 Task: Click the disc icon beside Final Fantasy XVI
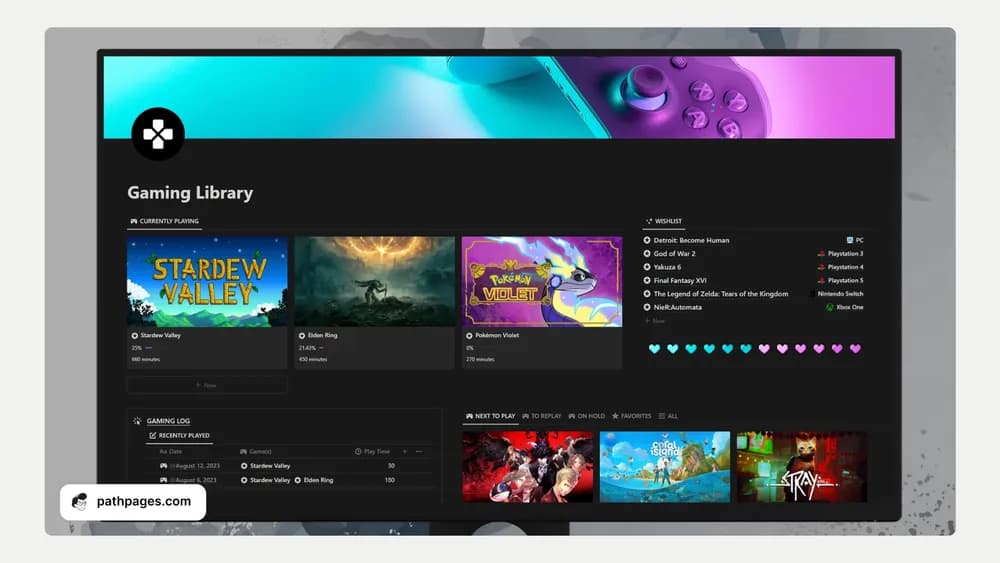point(647,281)
